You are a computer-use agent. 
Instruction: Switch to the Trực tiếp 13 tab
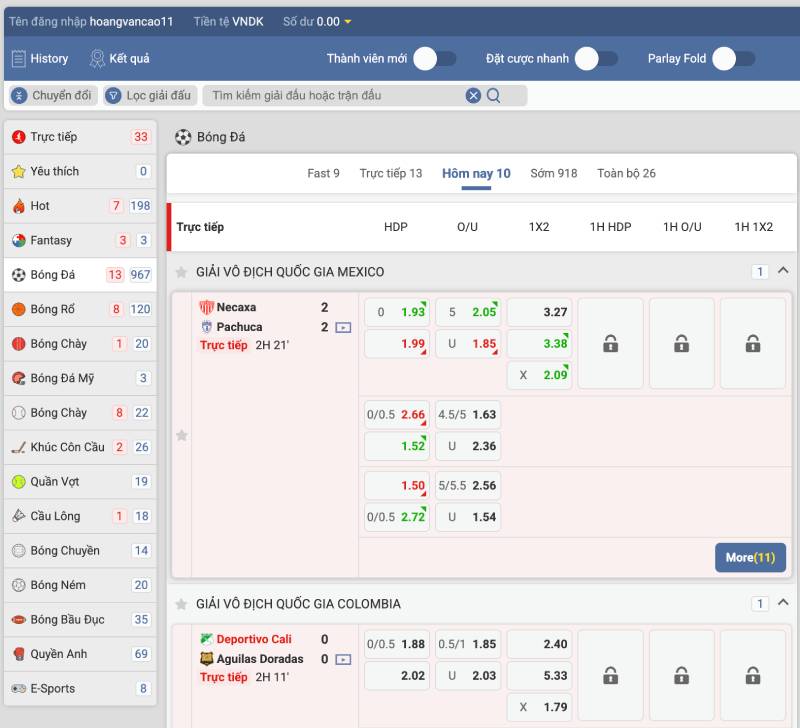(x=390, y=173)
